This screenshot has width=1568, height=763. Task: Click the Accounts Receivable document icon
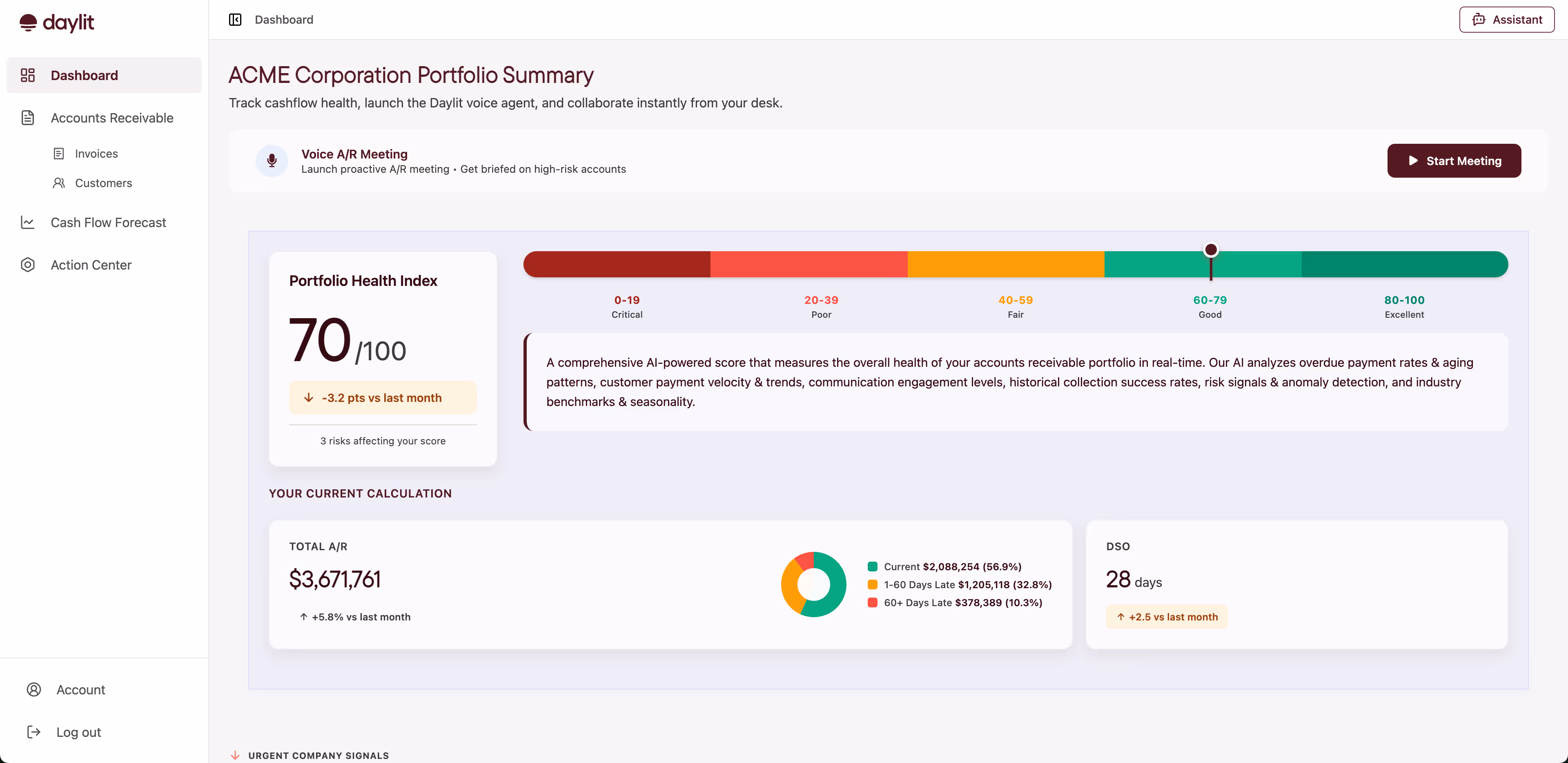point(28,118)
